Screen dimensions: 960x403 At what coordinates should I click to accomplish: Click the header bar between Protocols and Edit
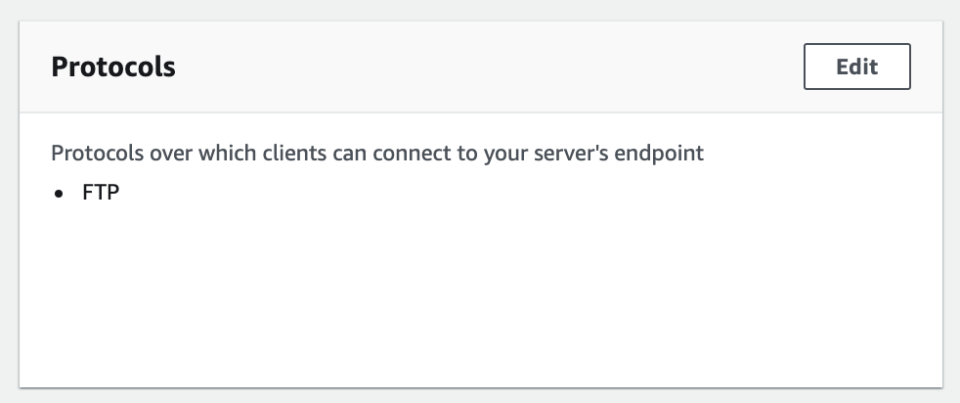tap(480, 68)
